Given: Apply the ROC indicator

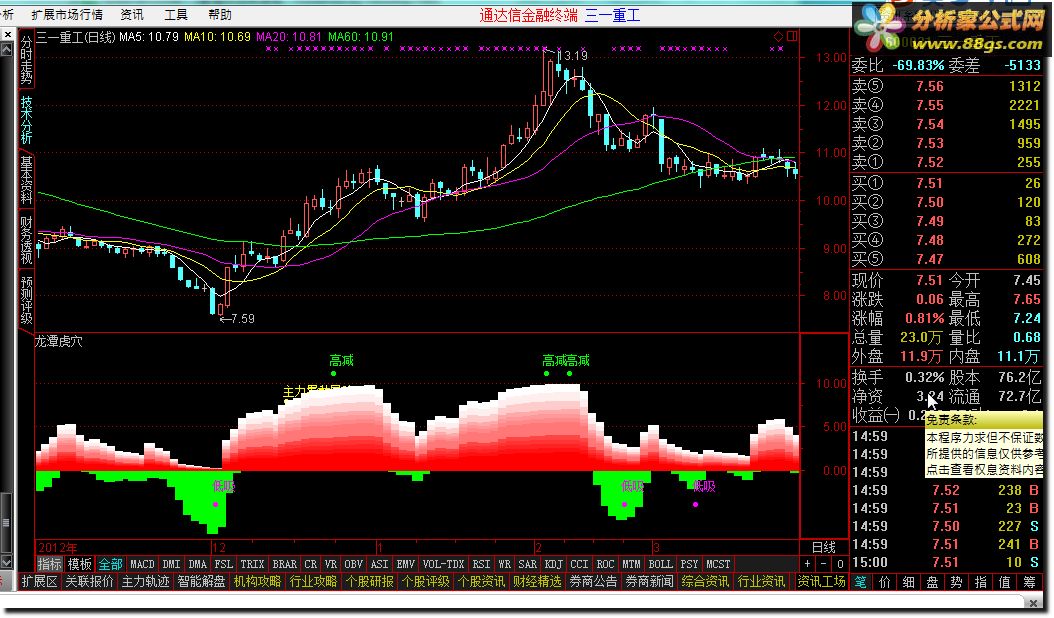Looking at the screenshot, I should click(x=605, y=564).
